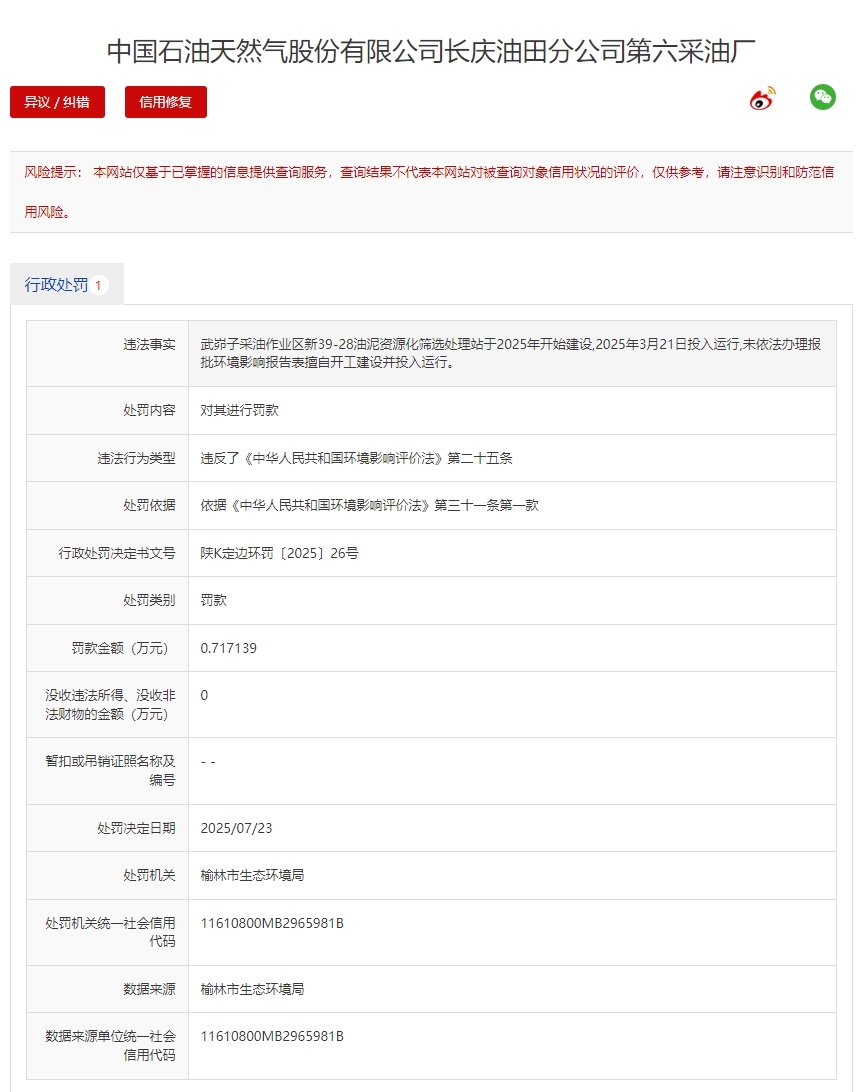Click credit code in 数据来源单位 row
Viewport: 862px width, 1092px height.
[272, 1036]
